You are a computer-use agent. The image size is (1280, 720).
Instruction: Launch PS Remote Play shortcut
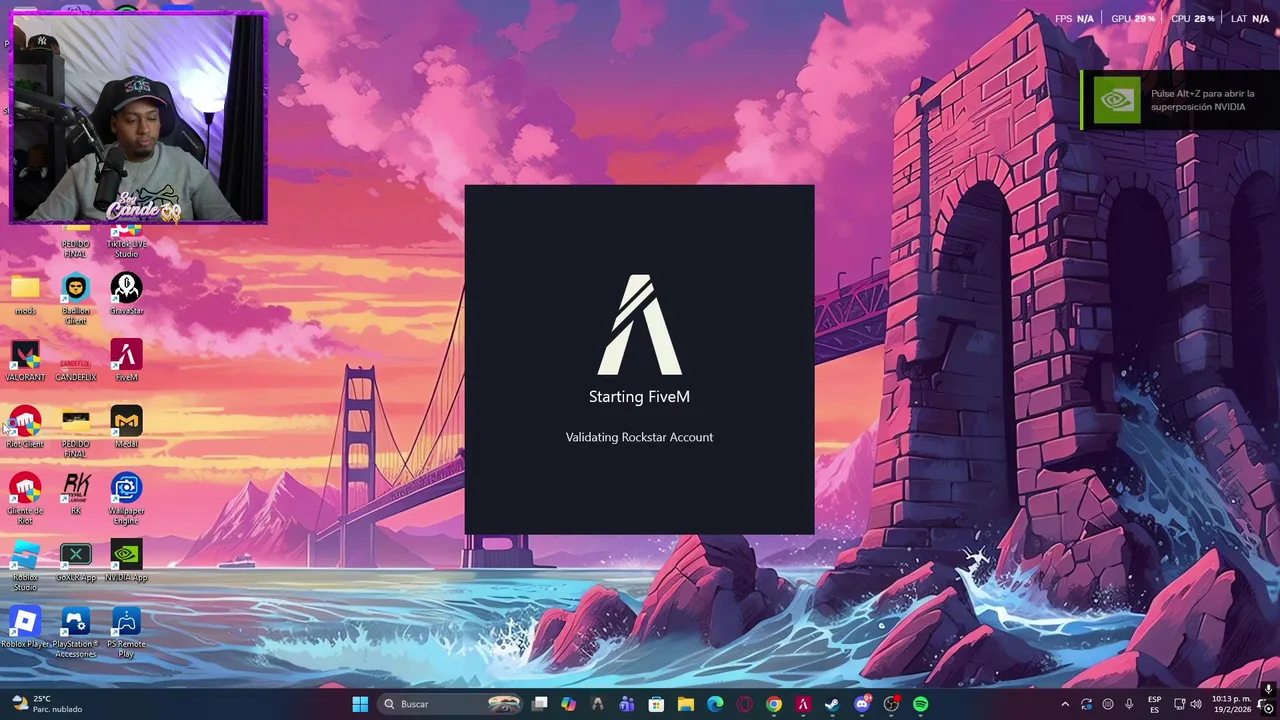126,632
